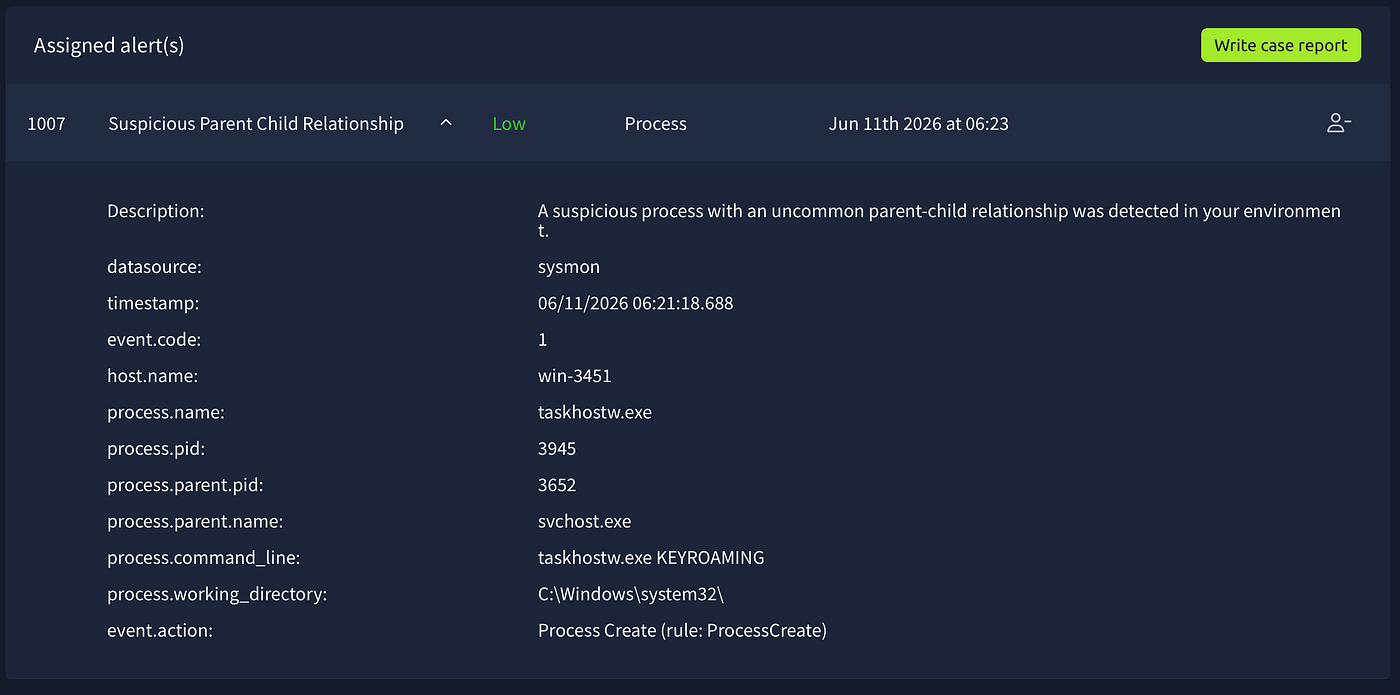Click the sysmon datasource value

[569, 267]
